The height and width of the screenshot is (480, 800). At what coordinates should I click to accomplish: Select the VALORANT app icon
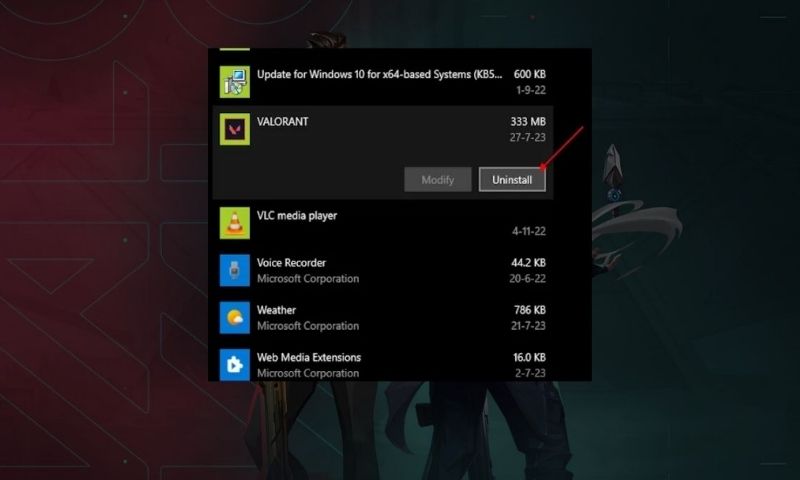tap(235, 129)
